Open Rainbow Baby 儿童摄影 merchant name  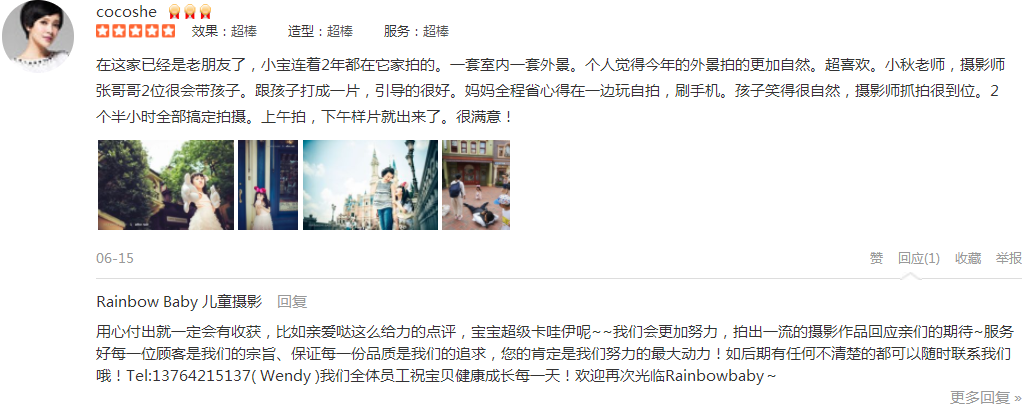(x=179, y=302)
